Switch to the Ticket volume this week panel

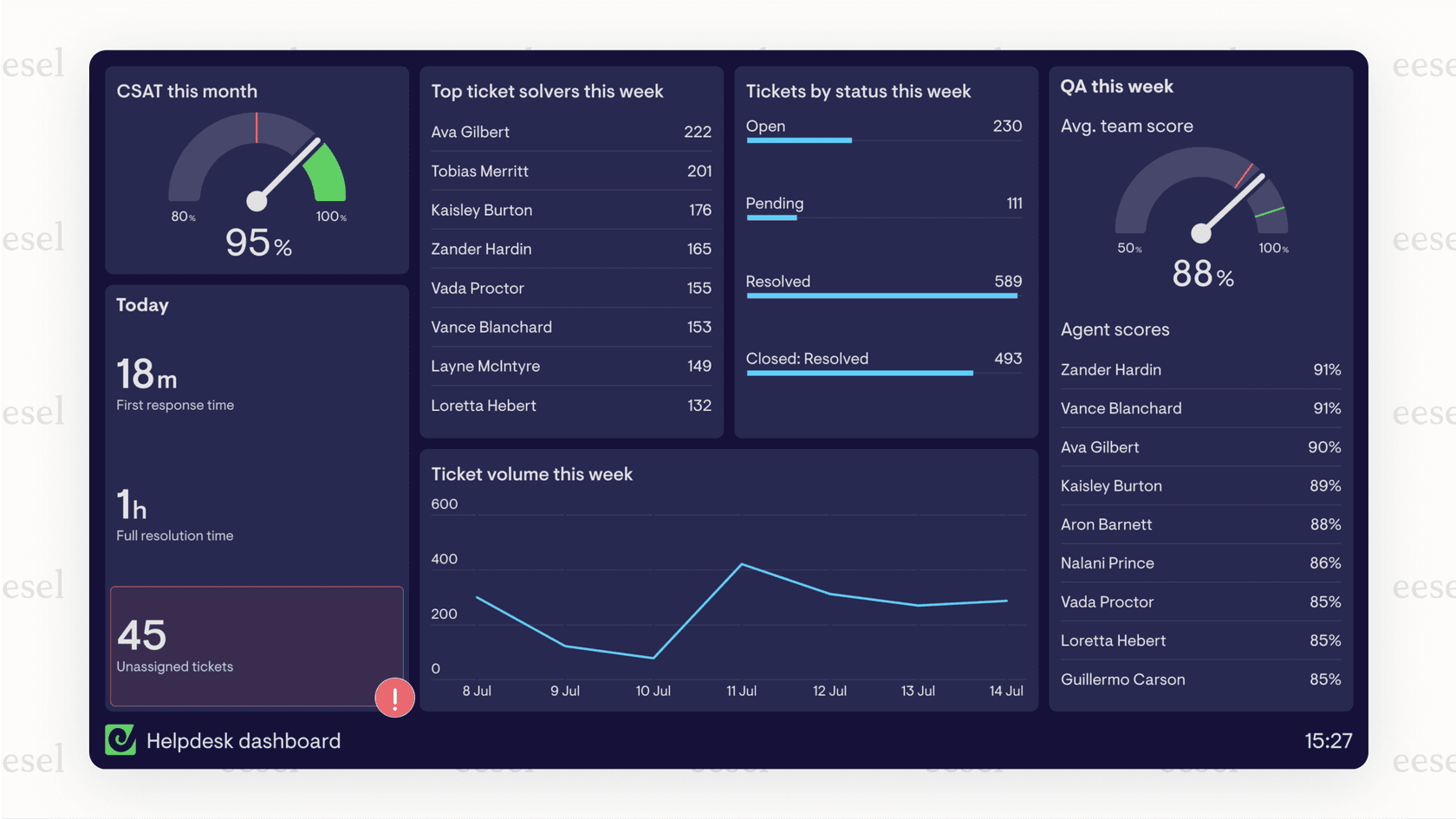click(x=532, y=474)
